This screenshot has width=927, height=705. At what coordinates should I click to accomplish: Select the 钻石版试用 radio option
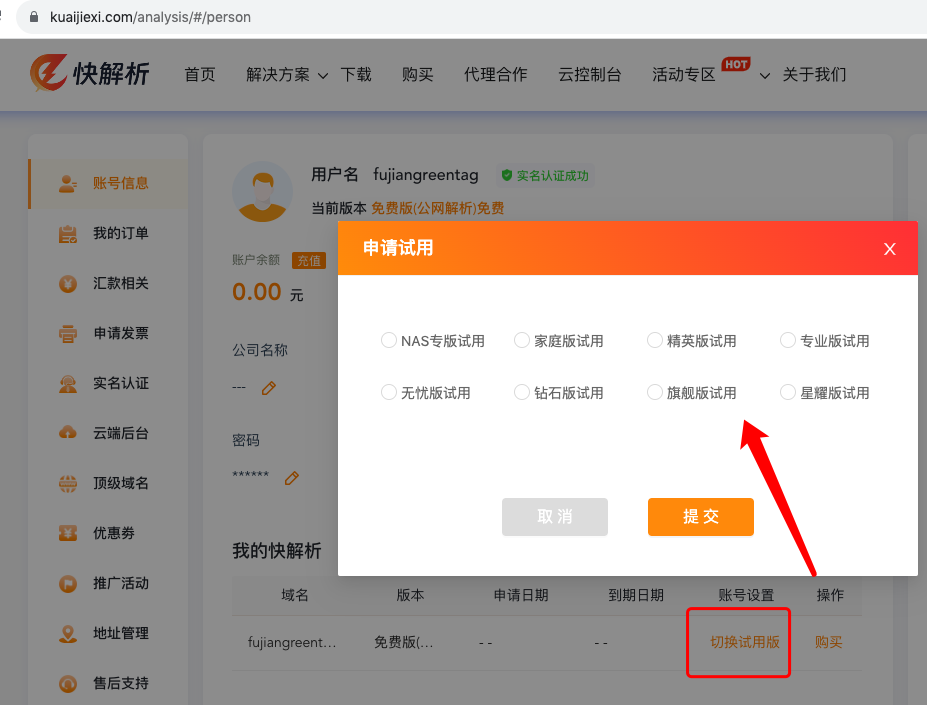click(x=522, y=393)
